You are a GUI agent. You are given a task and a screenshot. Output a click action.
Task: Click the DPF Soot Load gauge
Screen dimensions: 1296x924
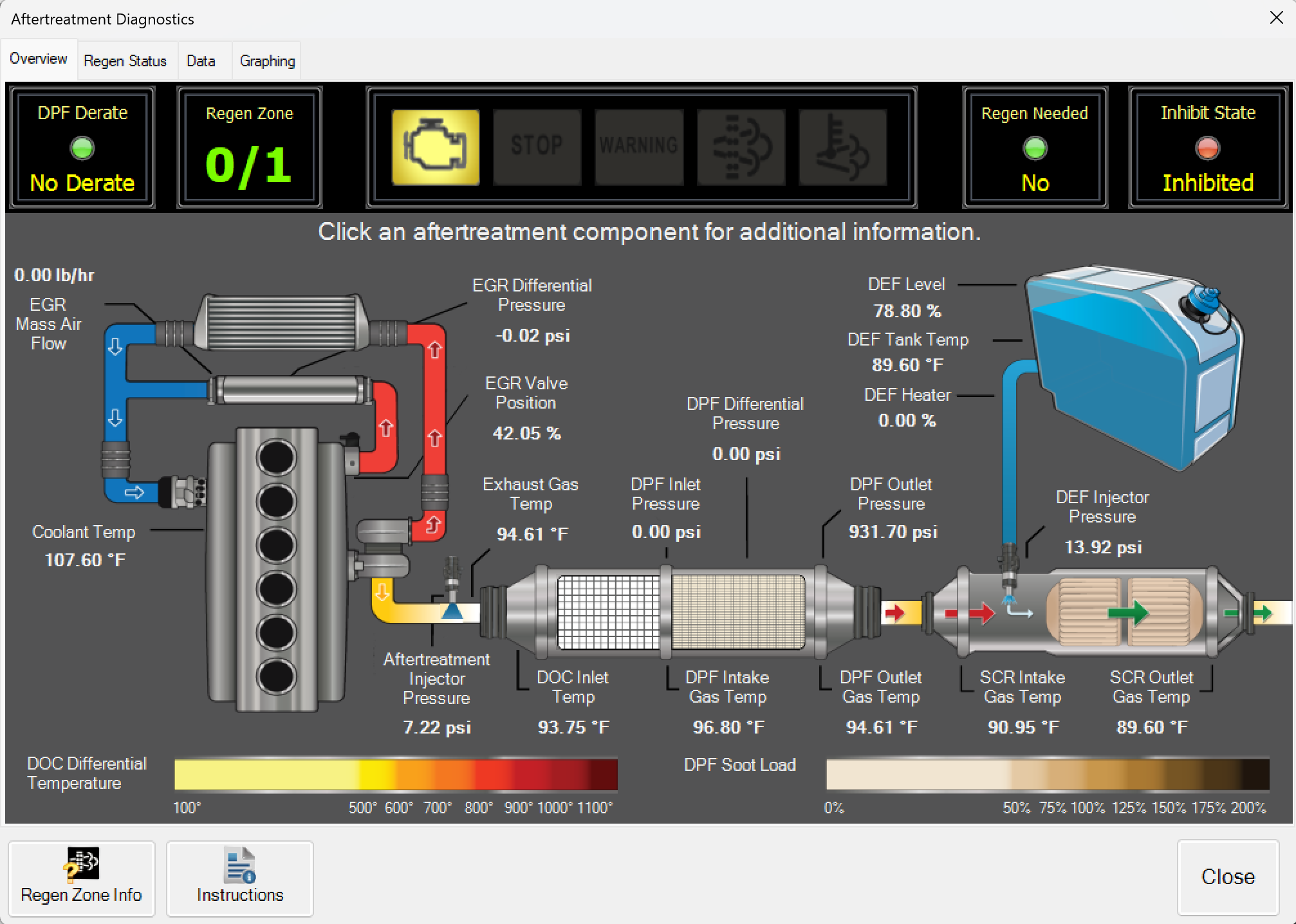click(1049, 775)
